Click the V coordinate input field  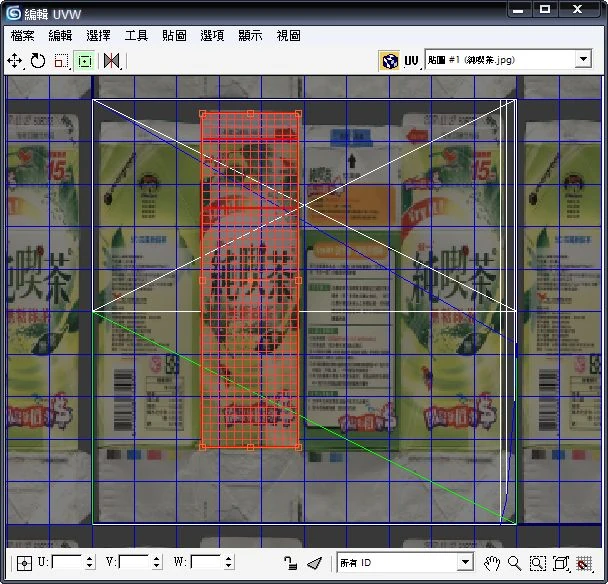tap(134, 562)
